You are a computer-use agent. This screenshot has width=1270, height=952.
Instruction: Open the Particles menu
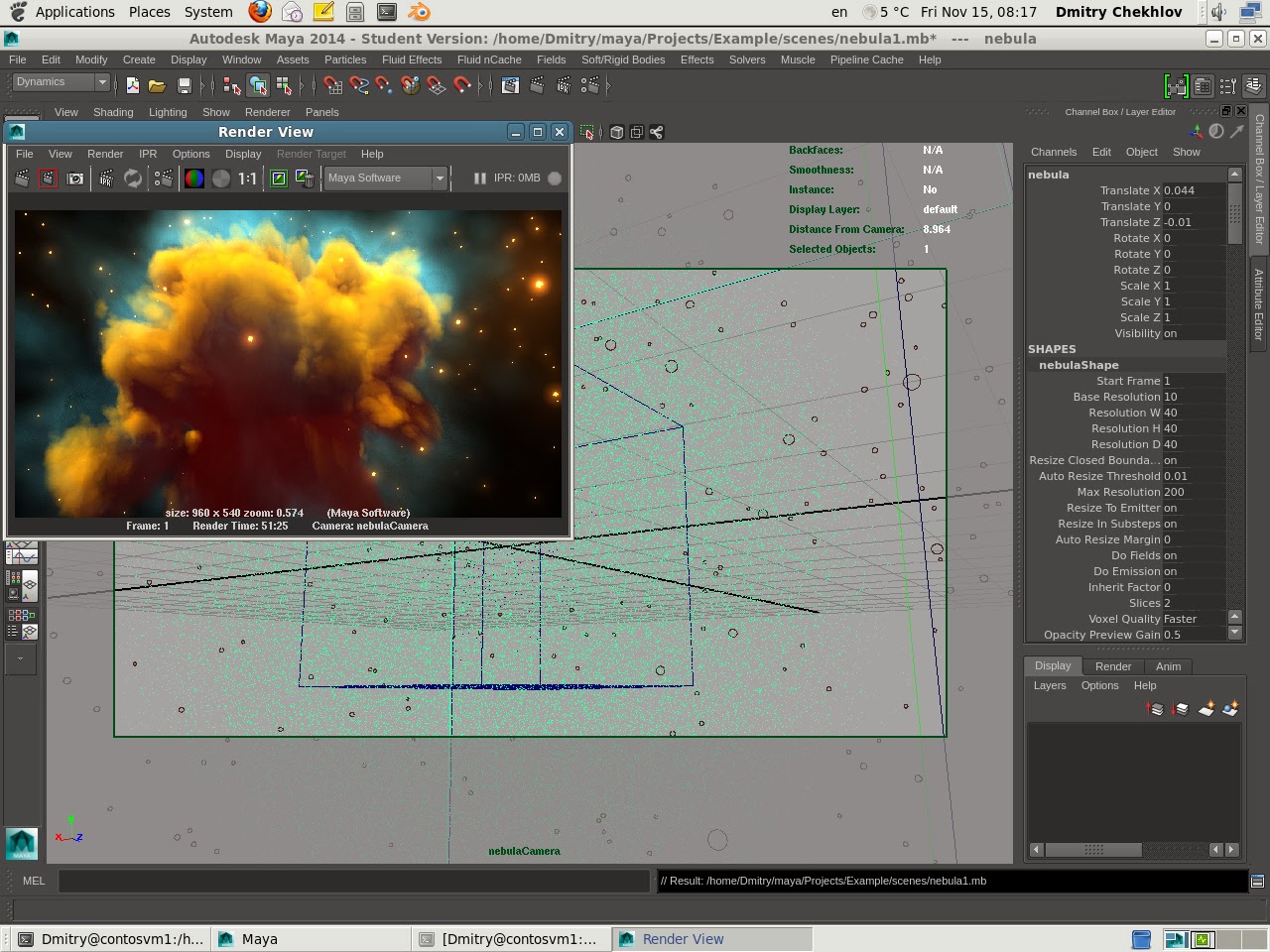(345, 59)
